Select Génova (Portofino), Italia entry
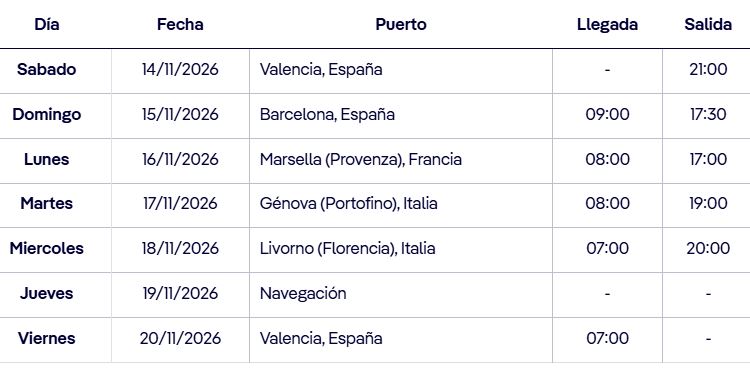 (348, 203)
